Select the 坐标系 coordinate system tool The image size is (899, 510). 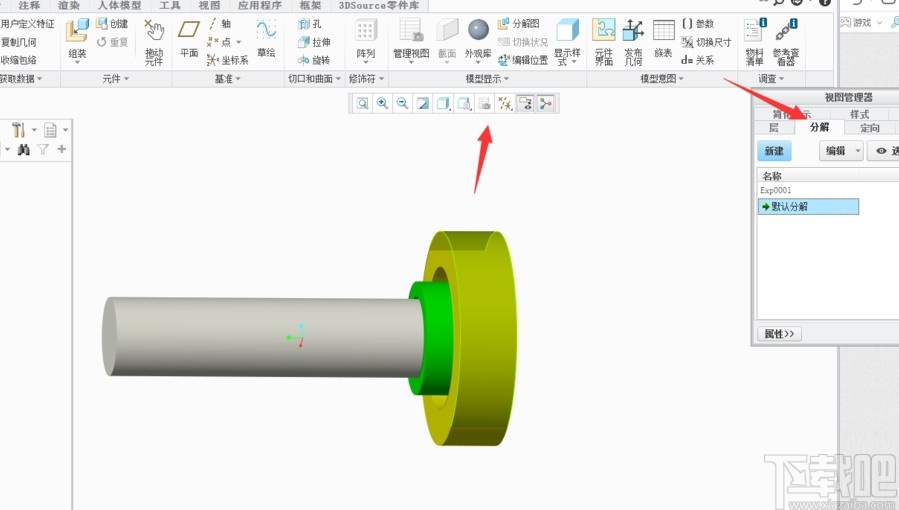point(228,60)
